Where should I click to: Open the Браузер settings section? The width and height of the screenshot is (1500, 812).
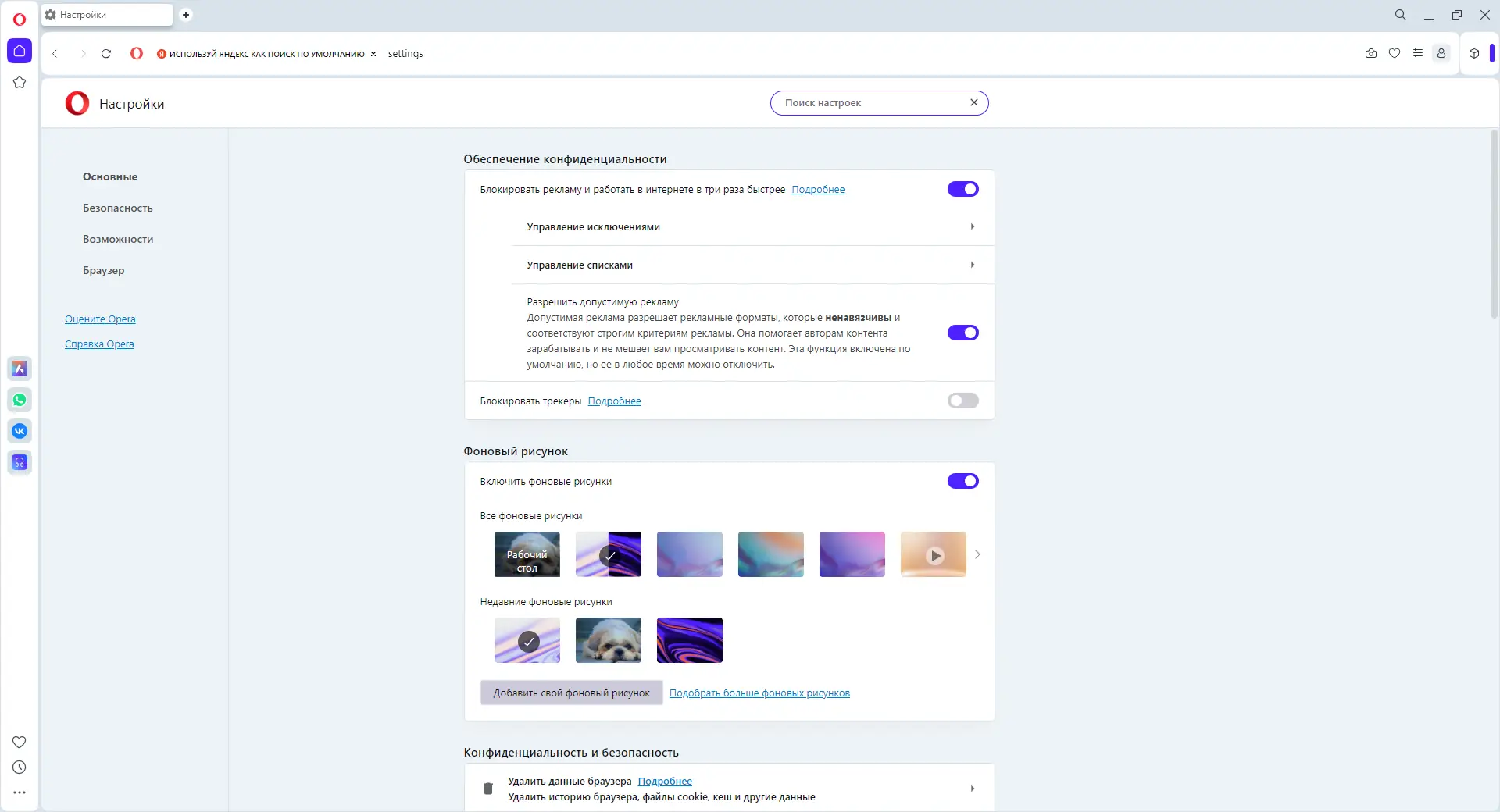click(103, 270)
